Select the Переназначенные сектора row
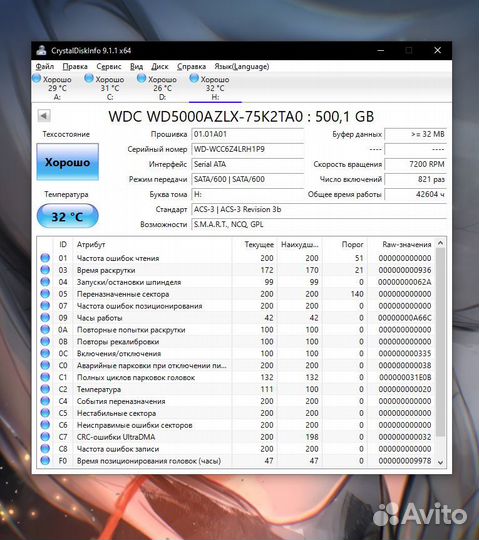Image resolution: width=479 pixels, height=540 pixels. pyautogui.click(x=236, y=294)
